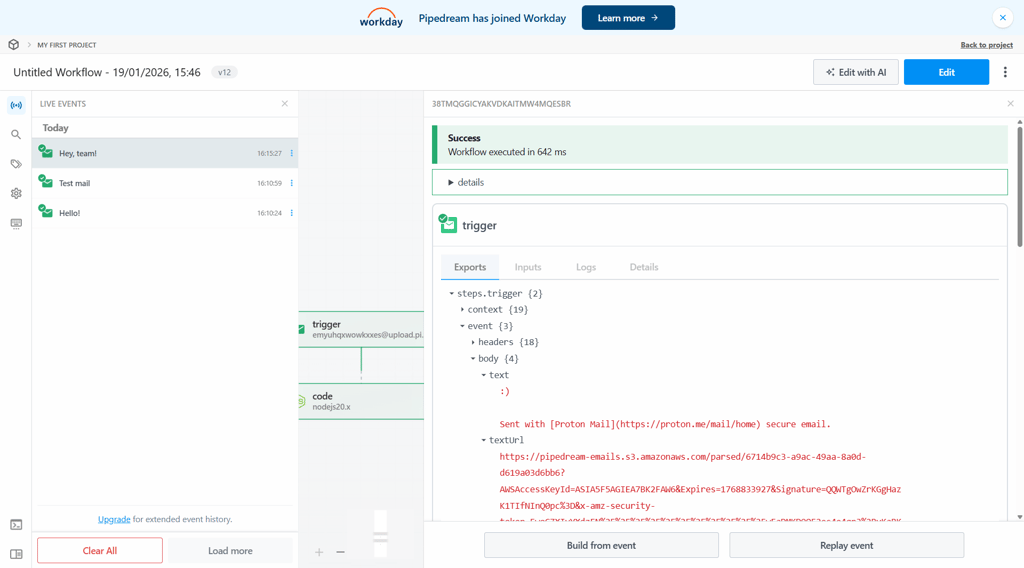The image size is (1024, 568).
Task: Click Clear All events button
Action: (x=100, y=550)
